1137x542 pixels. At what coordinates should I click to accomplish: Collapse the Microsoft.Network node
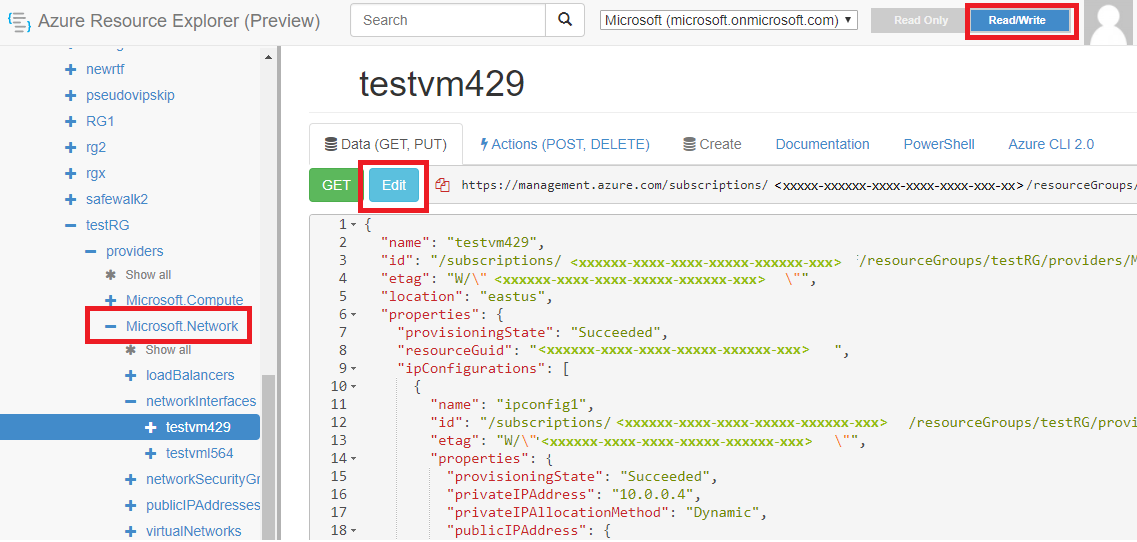pyautogui.click(x=110, y=327)
